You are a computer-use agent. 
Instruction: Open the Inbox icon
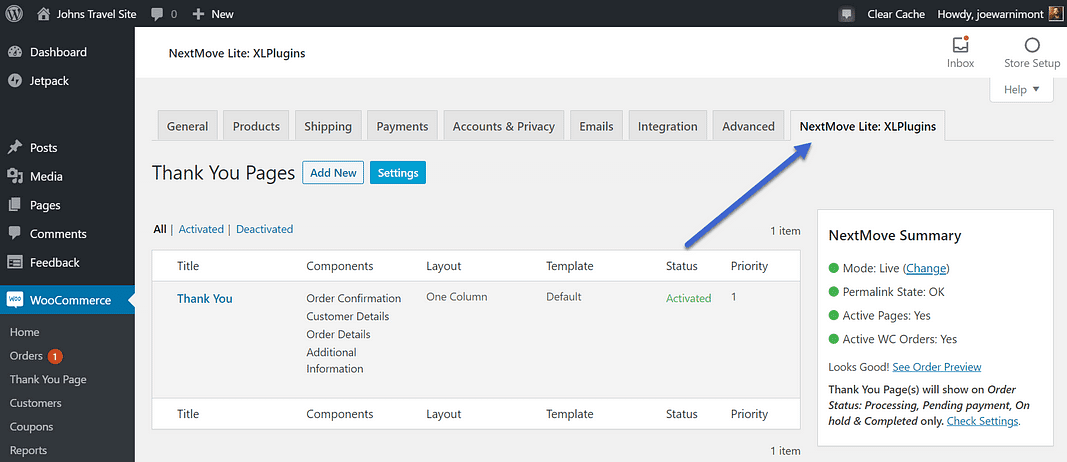[x=960, y=45]
